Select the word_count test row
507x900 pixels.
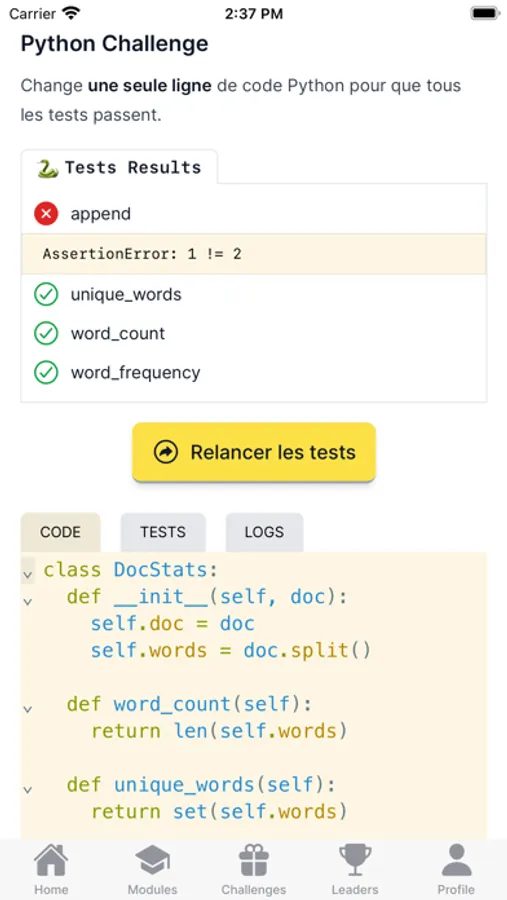254,333
